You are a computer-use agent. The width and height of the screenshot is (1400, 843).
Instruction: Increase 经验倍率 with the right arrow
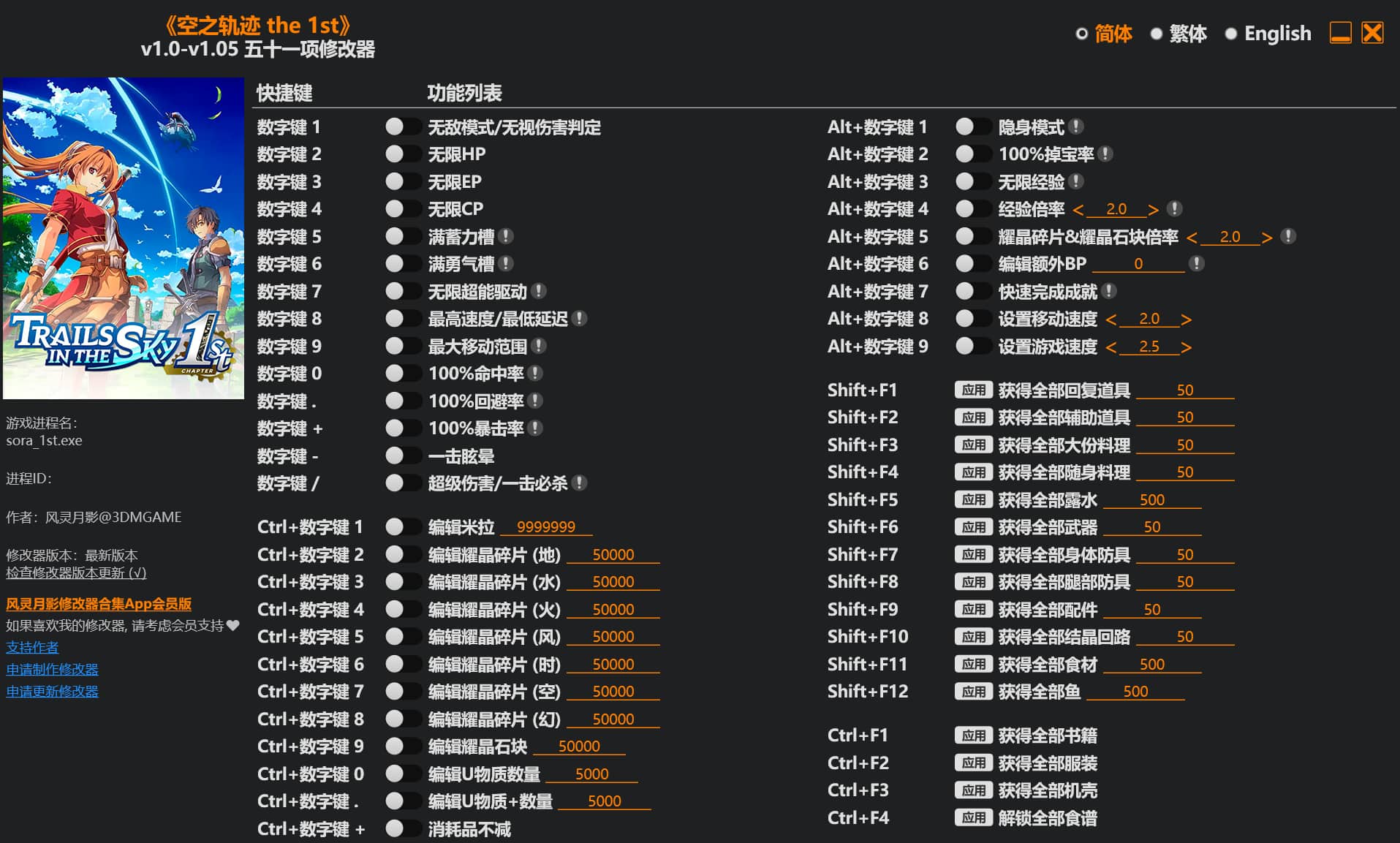click(1153, 210)
